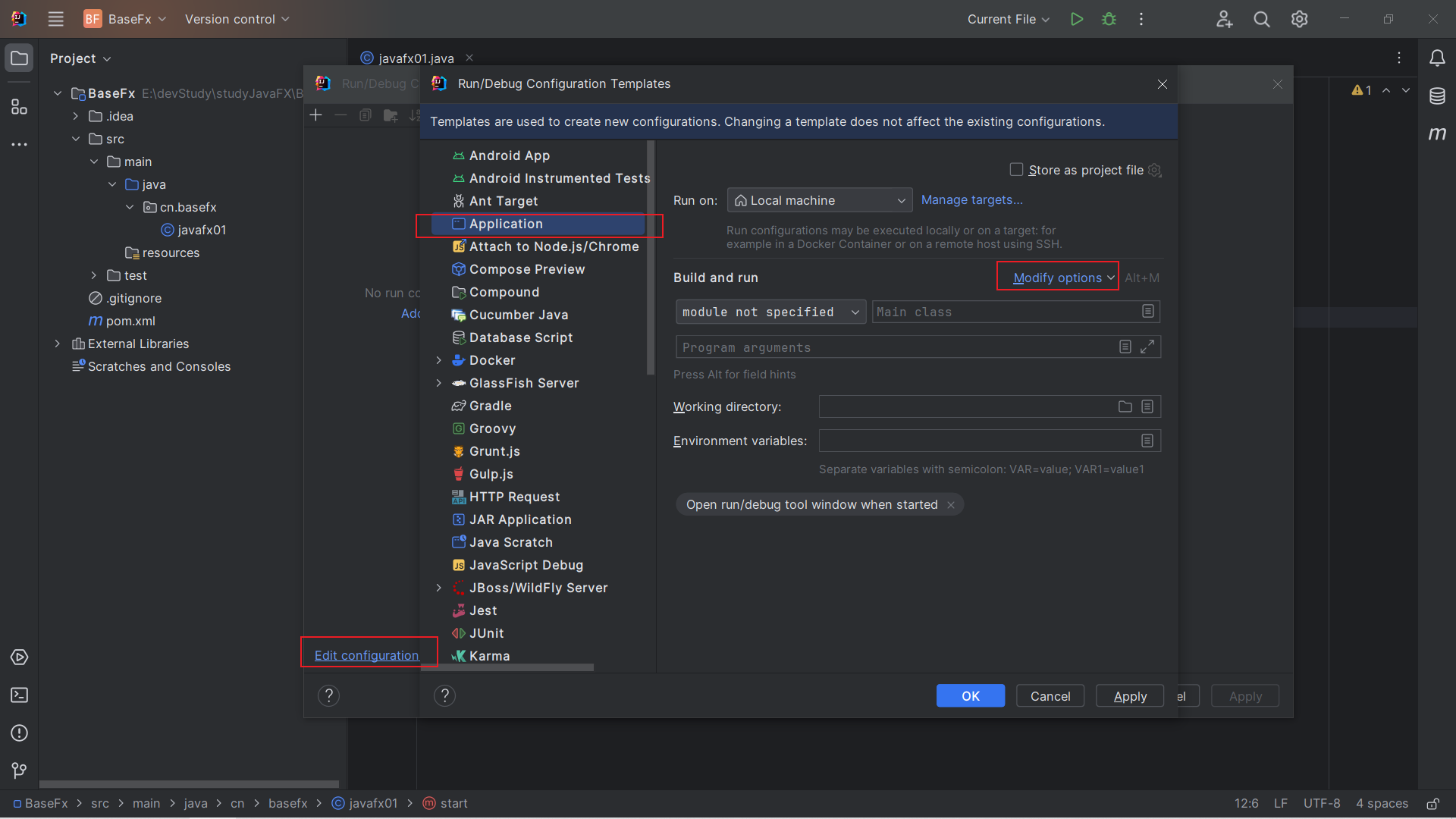The width and height of the screenshot is (1456, 819).
Task: Expand the test folder
Action: point(93,275)
